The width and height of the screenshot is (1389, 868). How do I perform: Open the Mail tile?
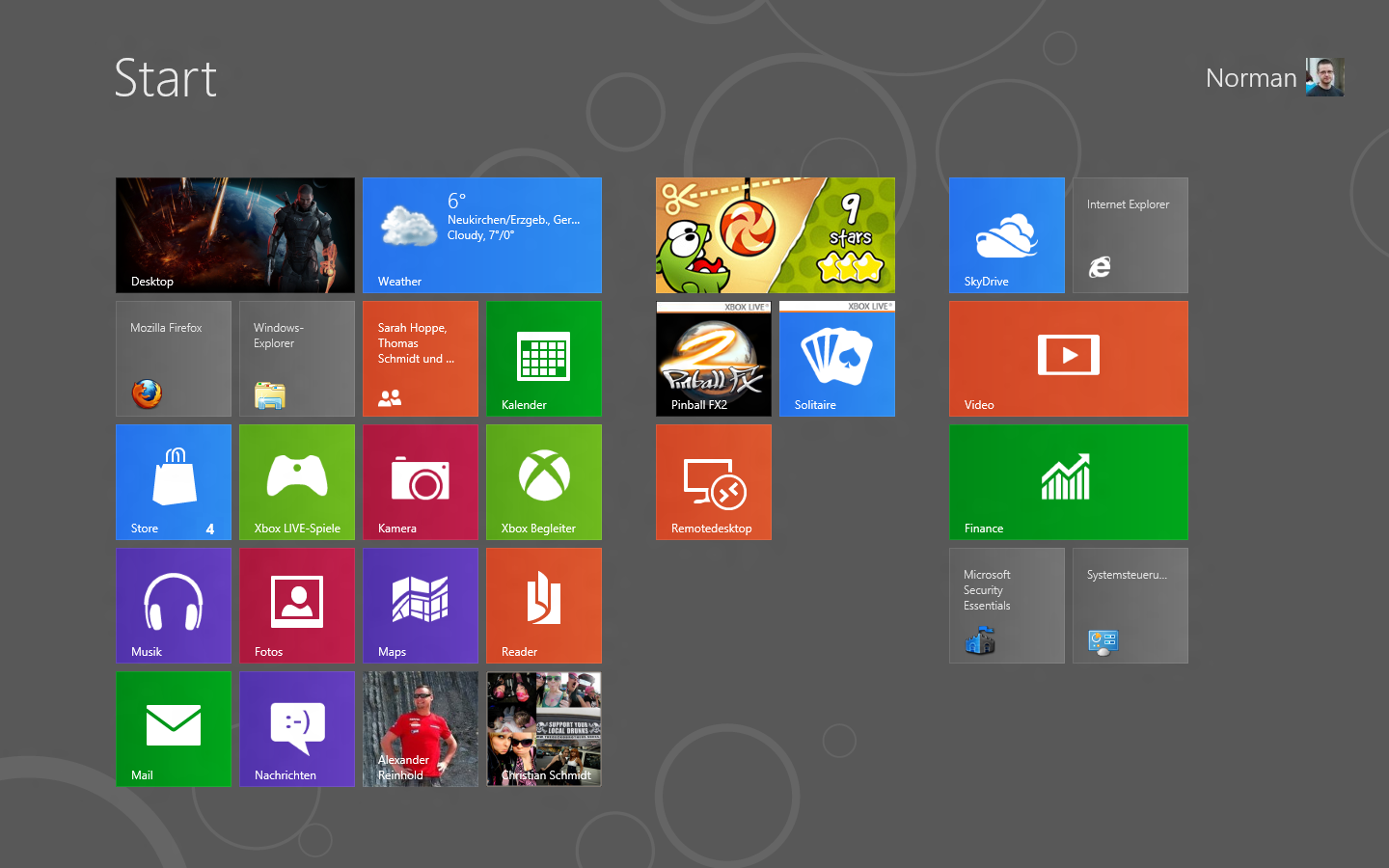174,729
